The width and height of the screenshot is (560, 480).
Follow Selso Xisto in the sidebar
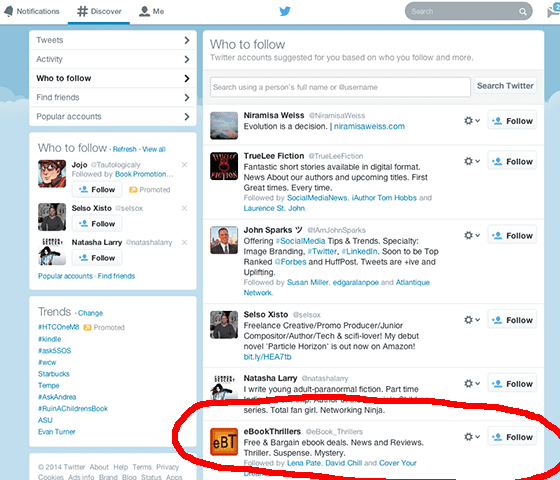[x=97, y=224]
